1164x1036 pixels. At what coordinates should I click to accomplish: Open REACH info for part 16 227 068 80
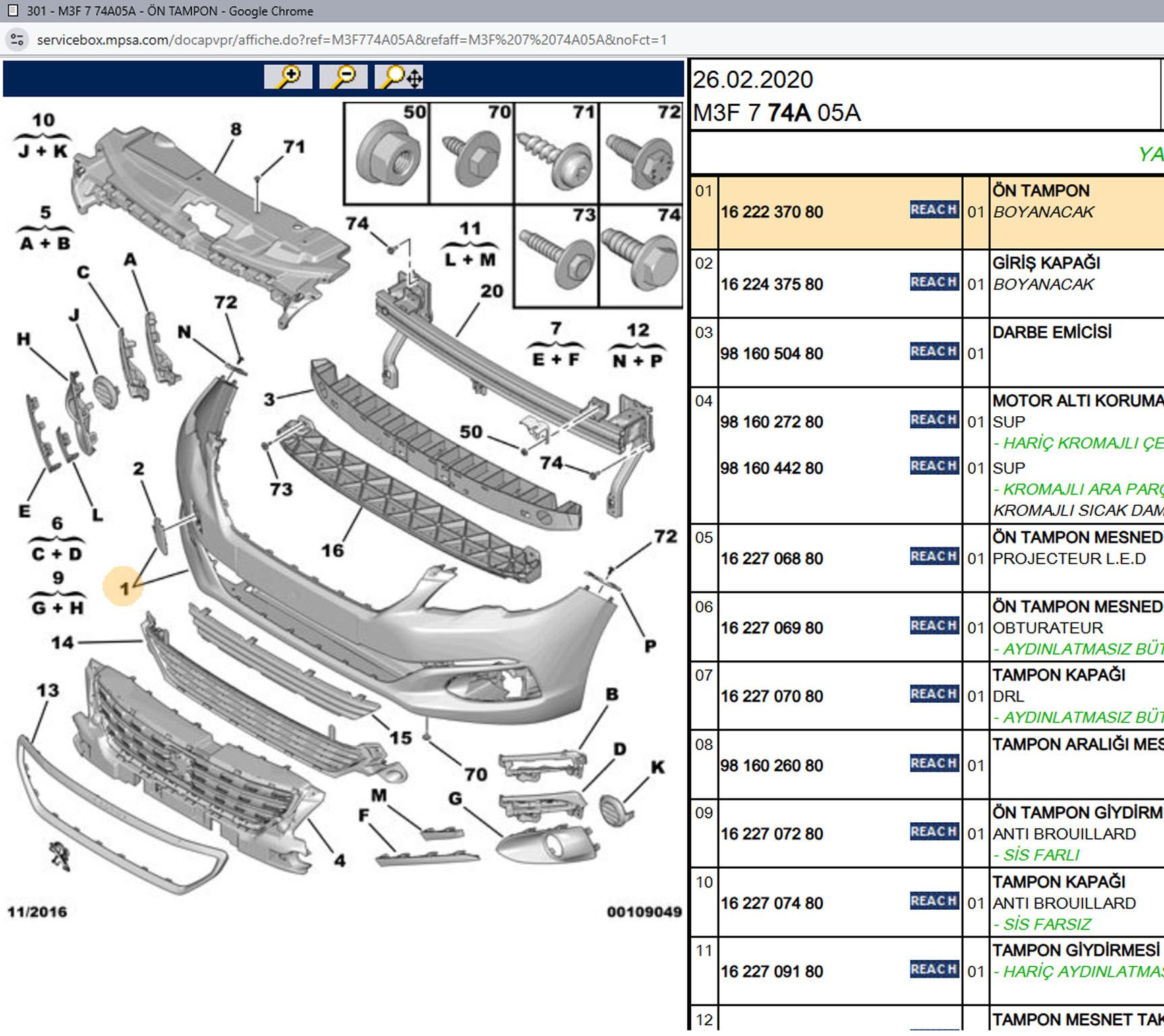pyautogui.click(x=933, y=556)
